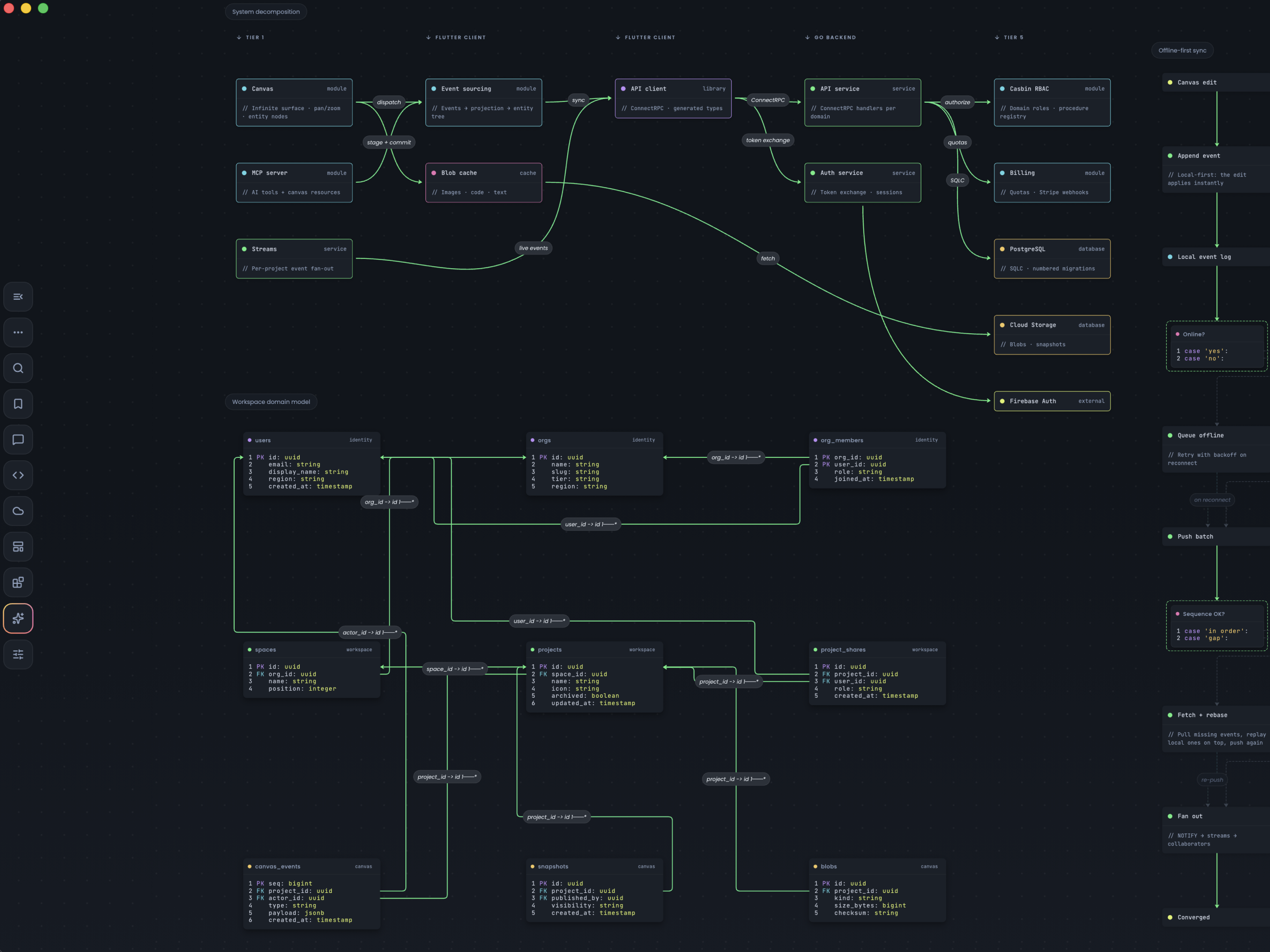The height and width of the screenshot is (952, 1270).
Task: Click the quotas edge label
Action: 957,142
